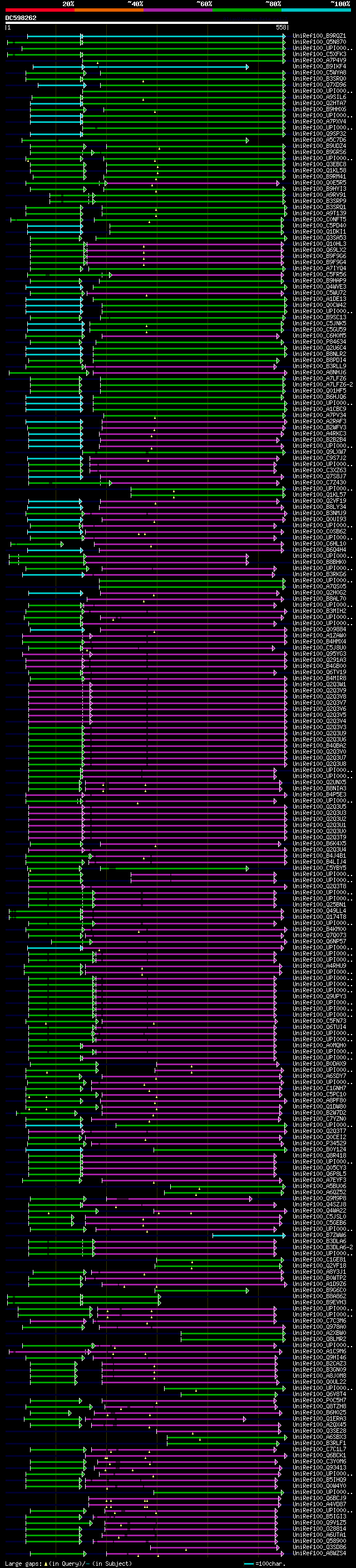The width and height of the screenshot is (356, 1568).
Task: Open the UniRef100_A7LFZ6-2 hit
Action: pos(323,385)
